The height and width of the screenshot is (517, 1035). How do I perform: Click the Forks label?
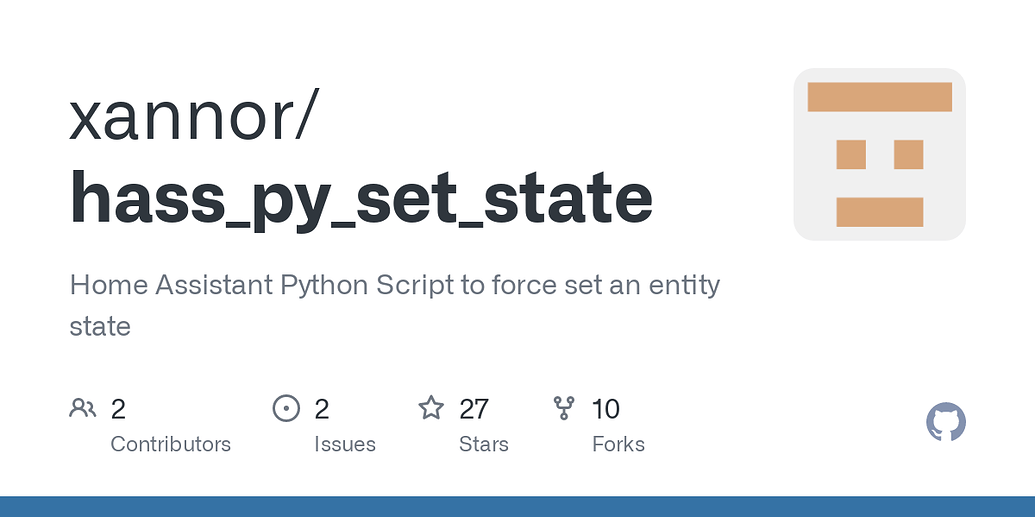pos(618,444)
